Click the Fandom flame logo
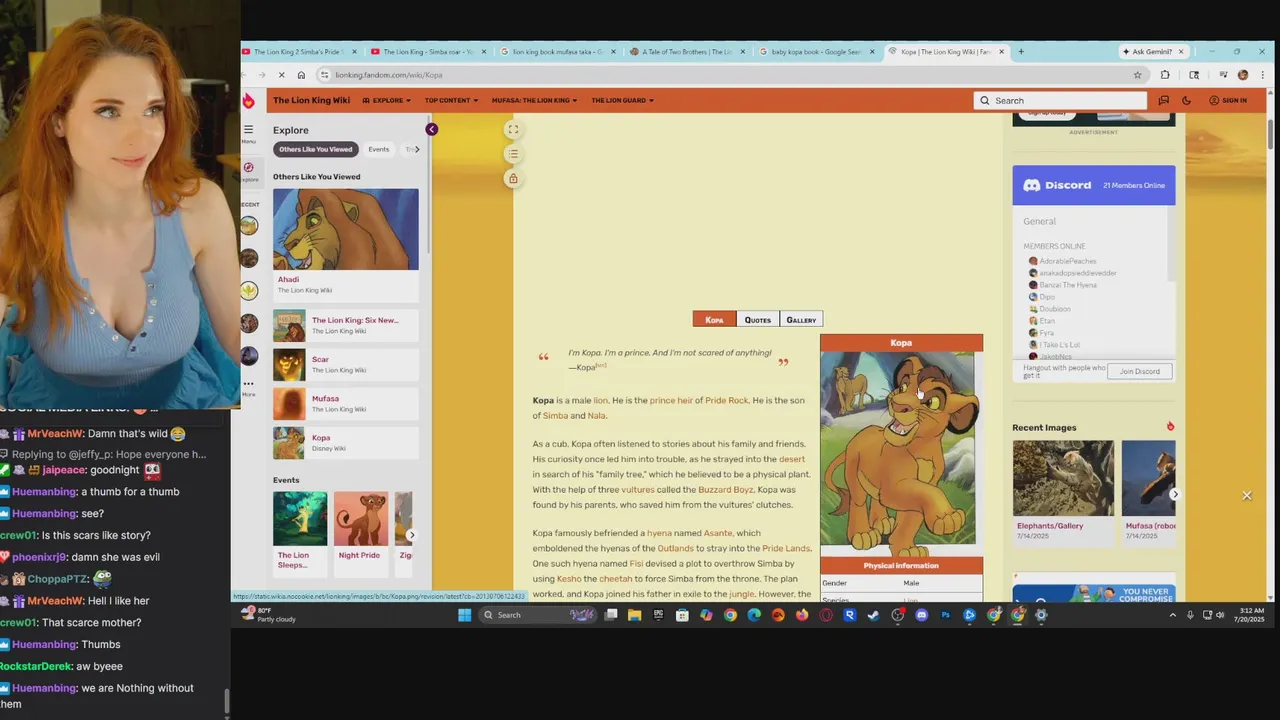This screenshot has height=720, width=1280. [249, 100]
